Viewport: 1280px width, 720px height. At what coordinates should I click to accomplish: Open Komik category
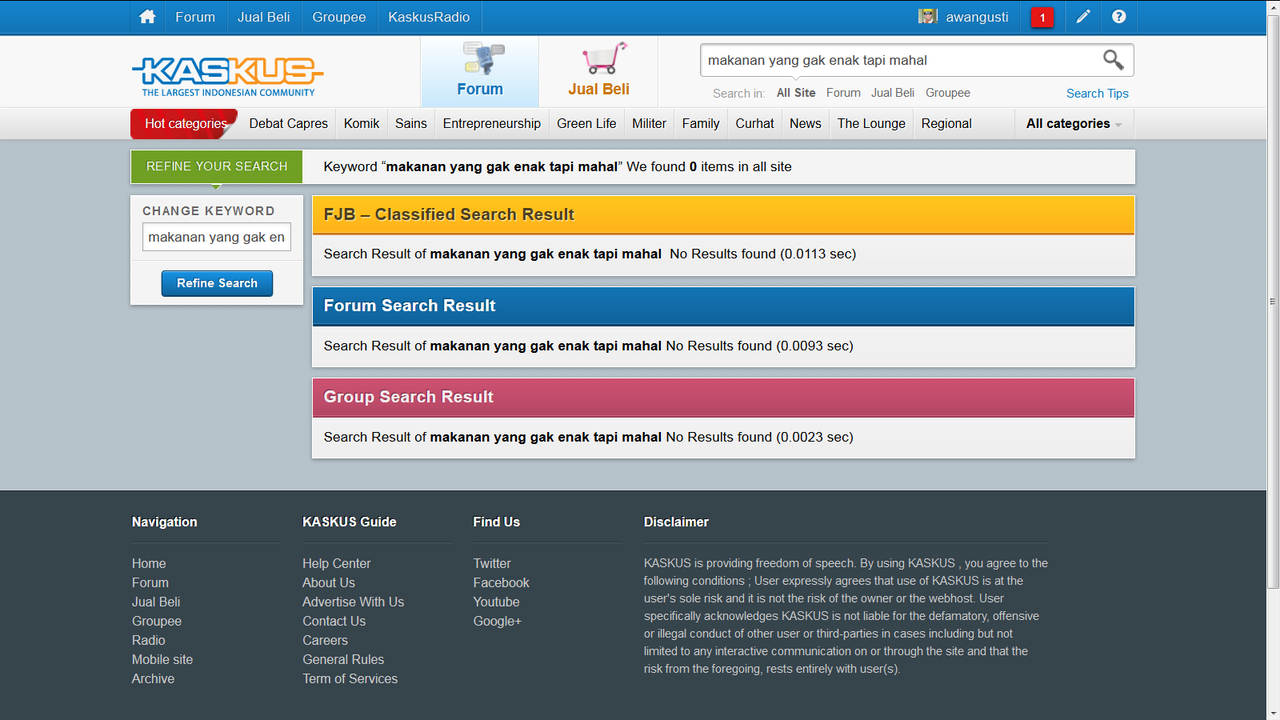(362, 124)
